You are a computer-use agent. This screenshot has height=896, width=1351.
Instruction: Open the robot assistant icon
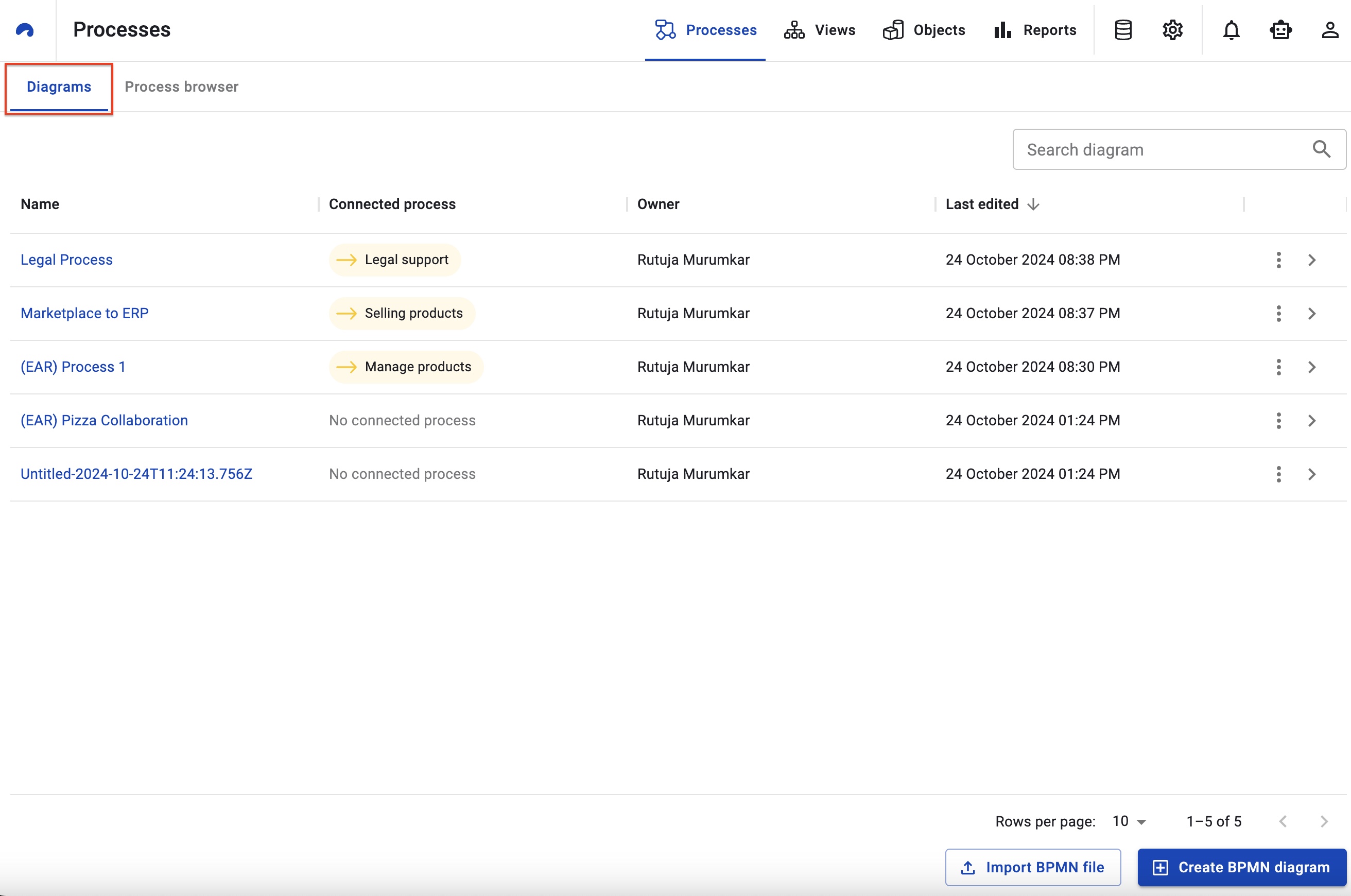pos(1280,30)
